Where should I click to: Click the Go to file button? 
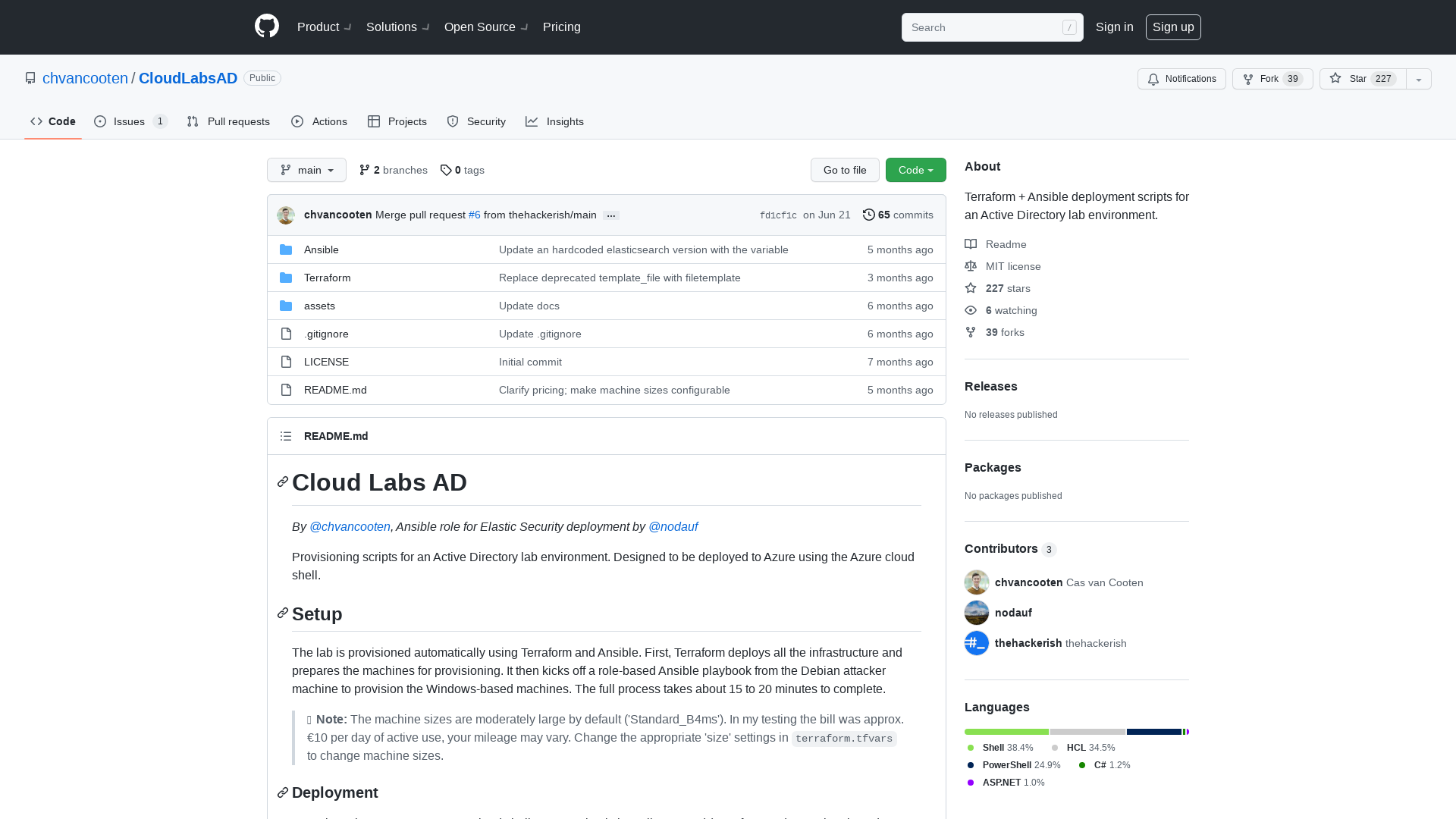(845, 170)
